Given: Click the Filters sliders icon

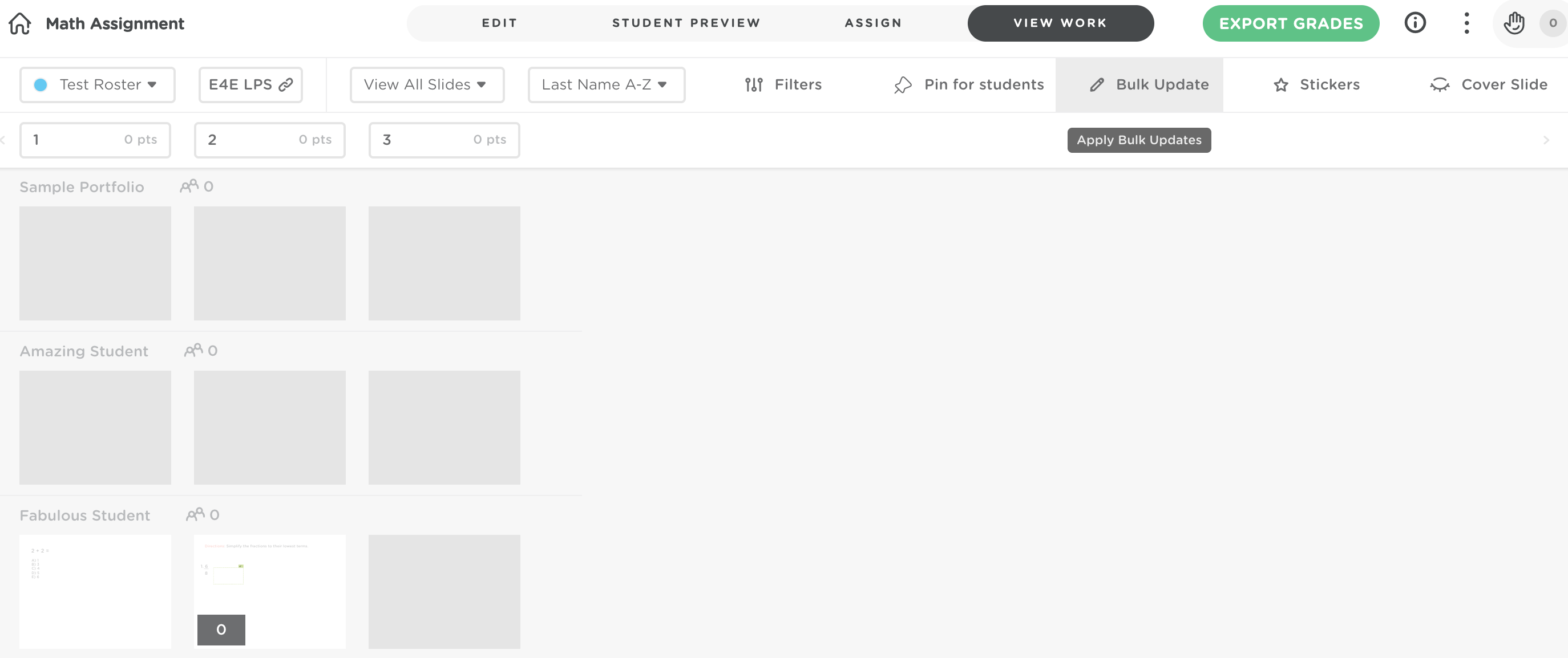Looking at the screenshot, I should click(754, 84).
